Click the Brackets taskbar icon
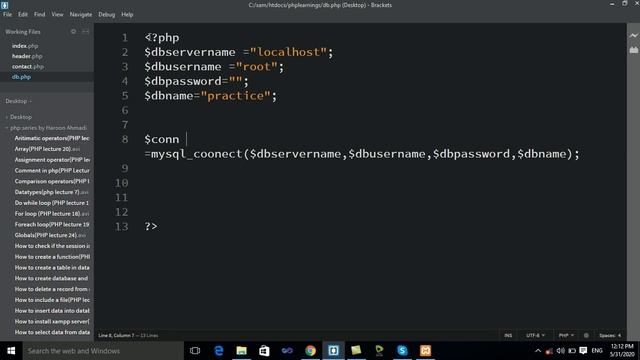Viewport: 640px width, 360px height. click(x=333, y=351)
